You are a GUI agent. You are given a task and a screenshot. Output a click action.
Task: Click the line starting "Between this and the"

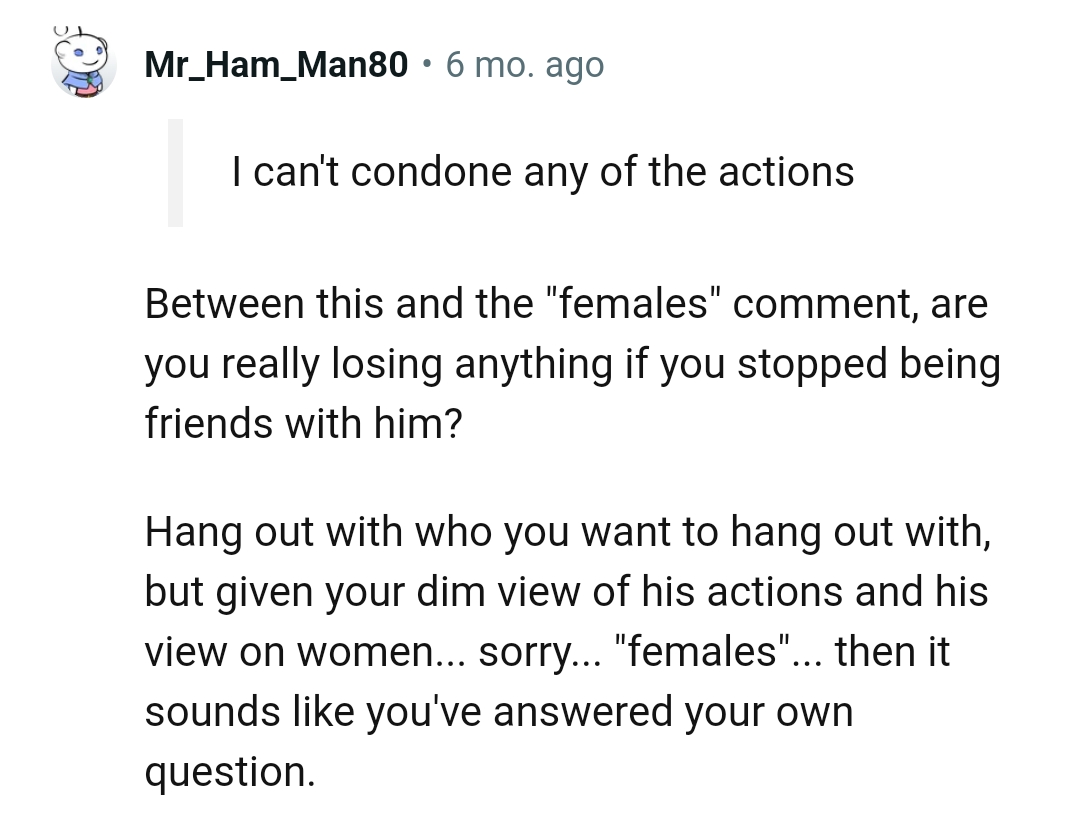click(565, 304)
